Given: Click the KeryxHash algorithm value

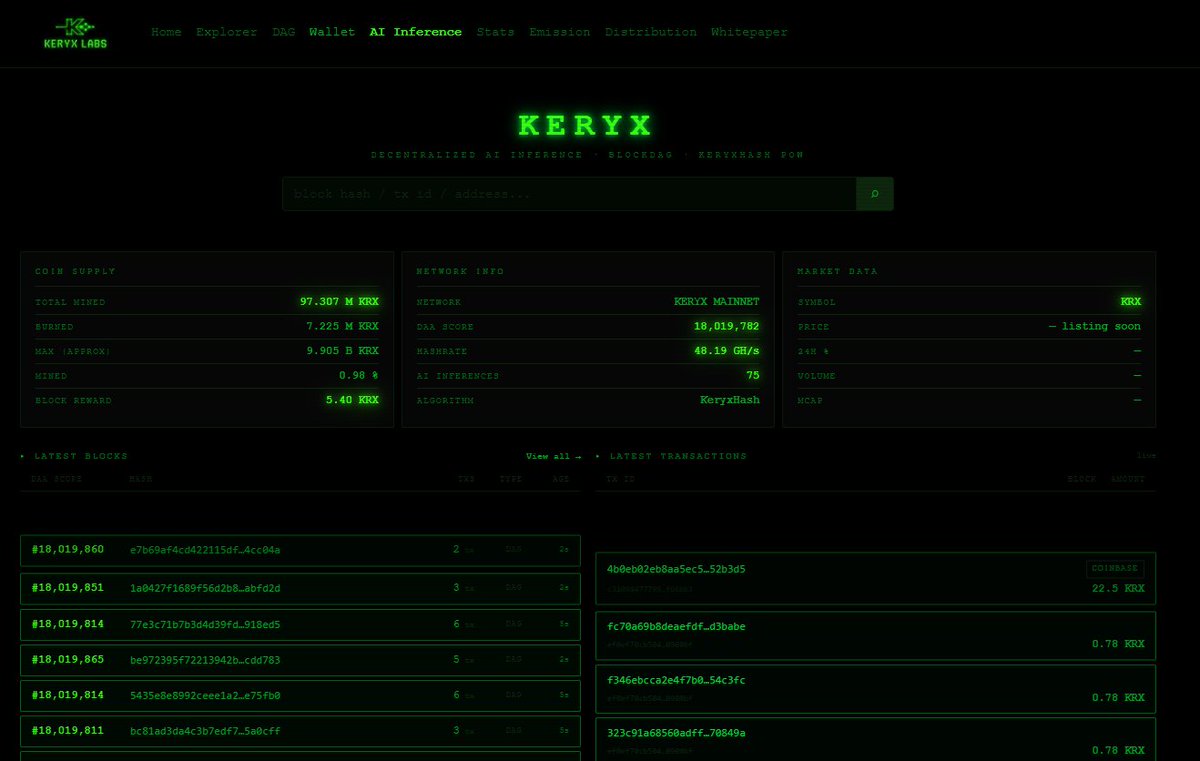Looking at the screenshot, I should [x=730, y=400].
